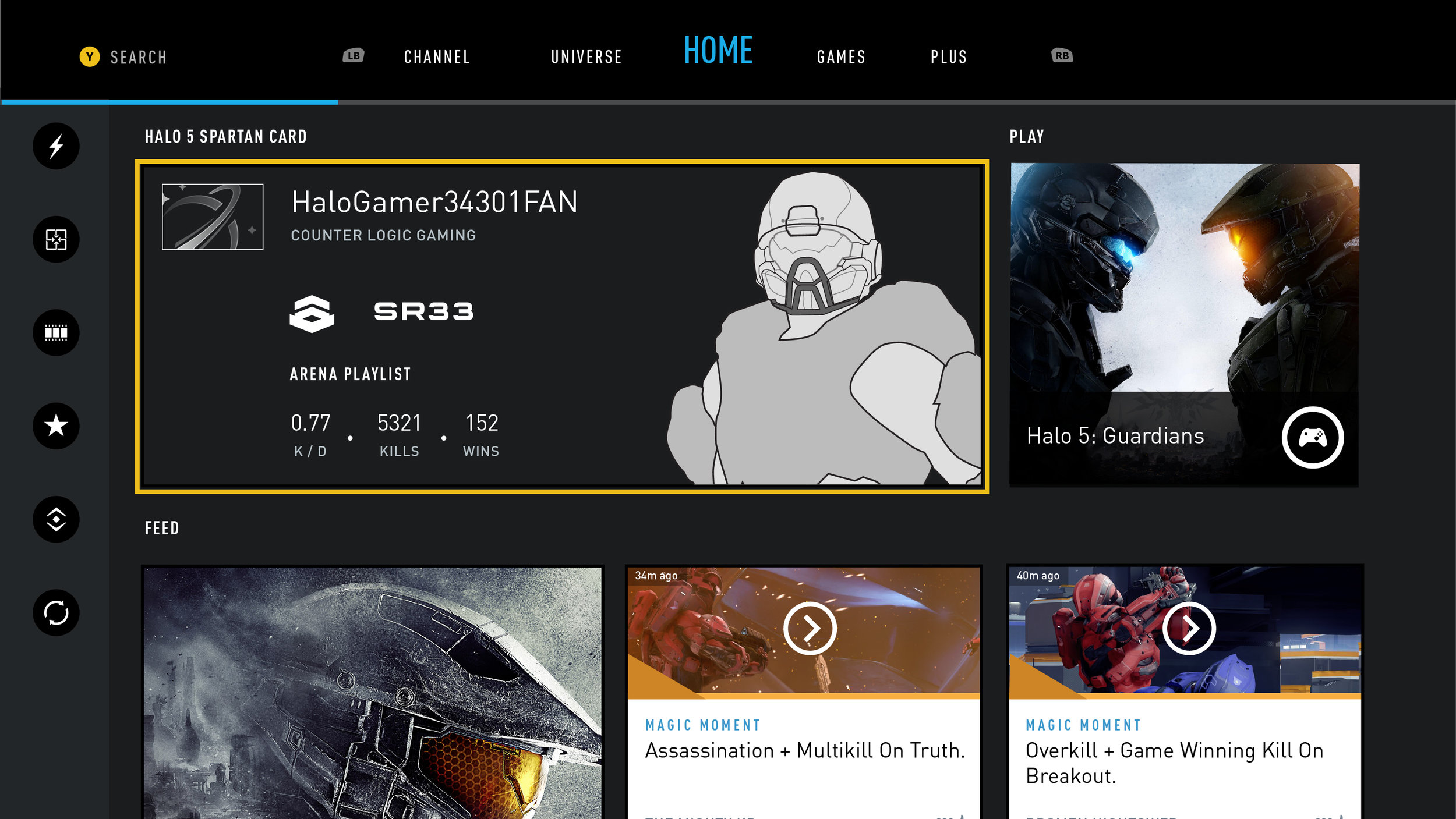Play the Overkill + Game Winning Kill clip
Image resolution: width=1456 pixels, height=819 pixels.
coord(1189,629)
